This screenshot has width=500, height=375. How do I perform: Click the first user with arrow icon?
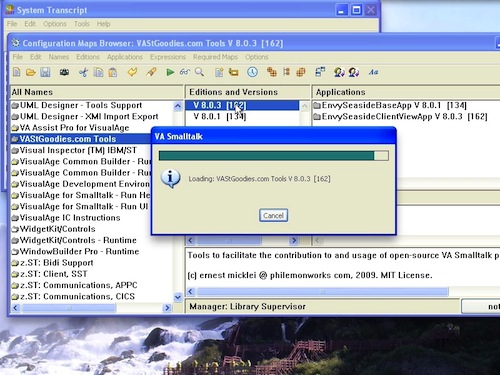(x=339, y=72)
